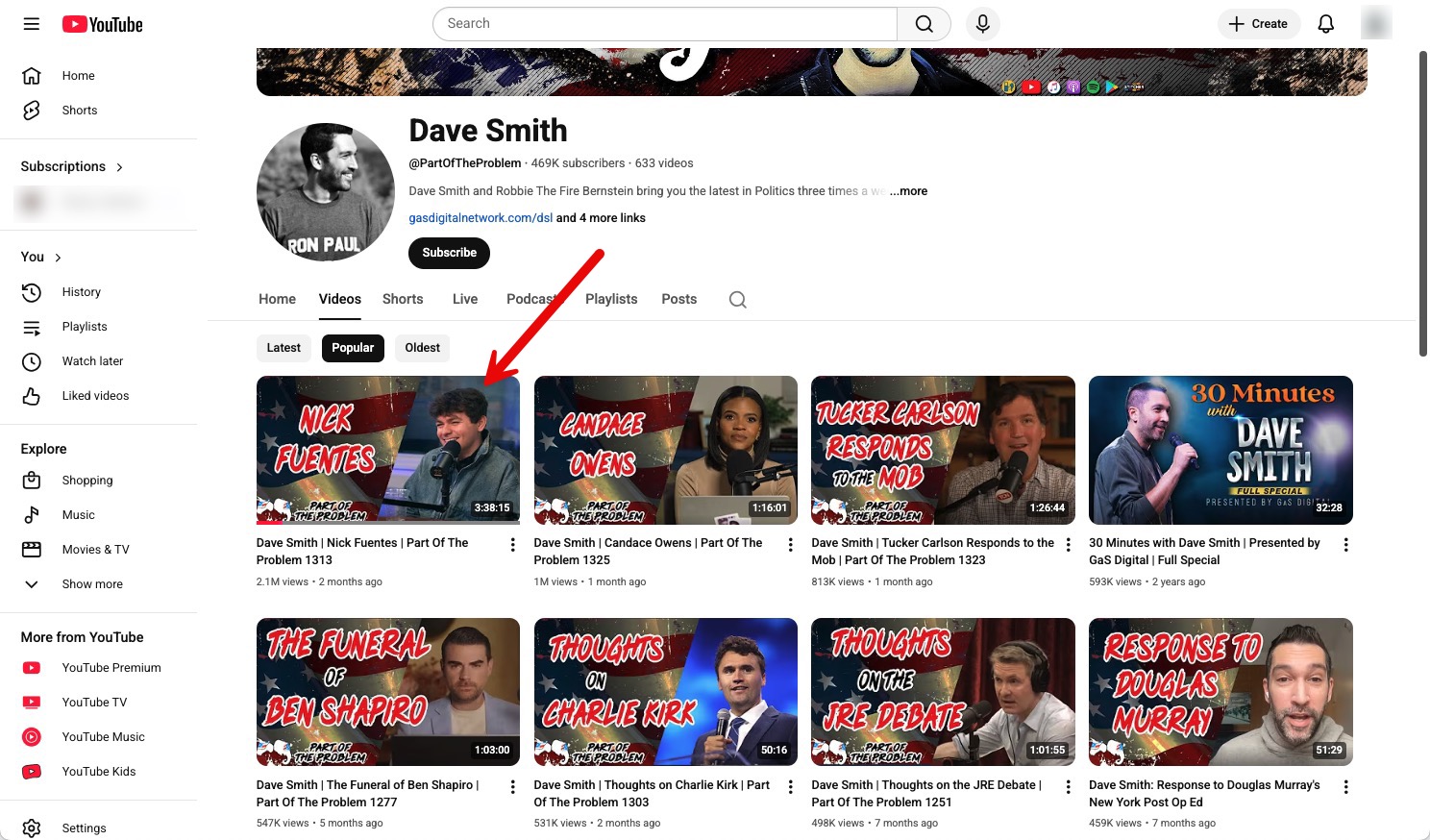
Task: Open YouTube Music from the sidebar
Action: click(x=103, y=736)
